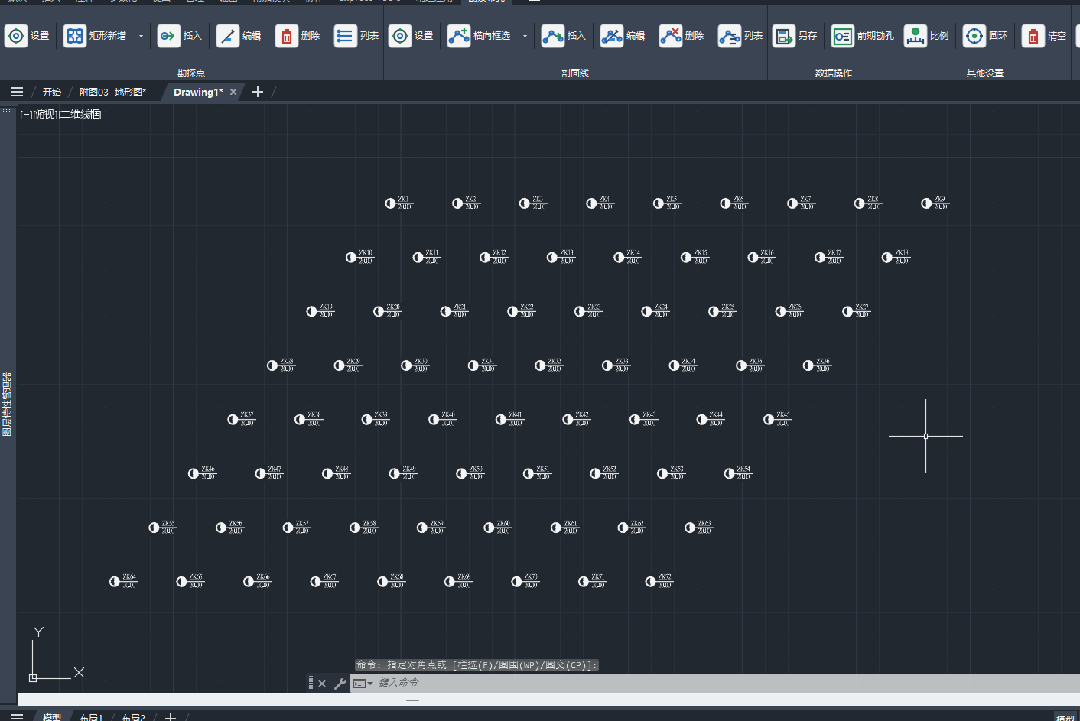Switch to the 布局1 layout tab
1080x721 pixels.
tap(91, 717)
